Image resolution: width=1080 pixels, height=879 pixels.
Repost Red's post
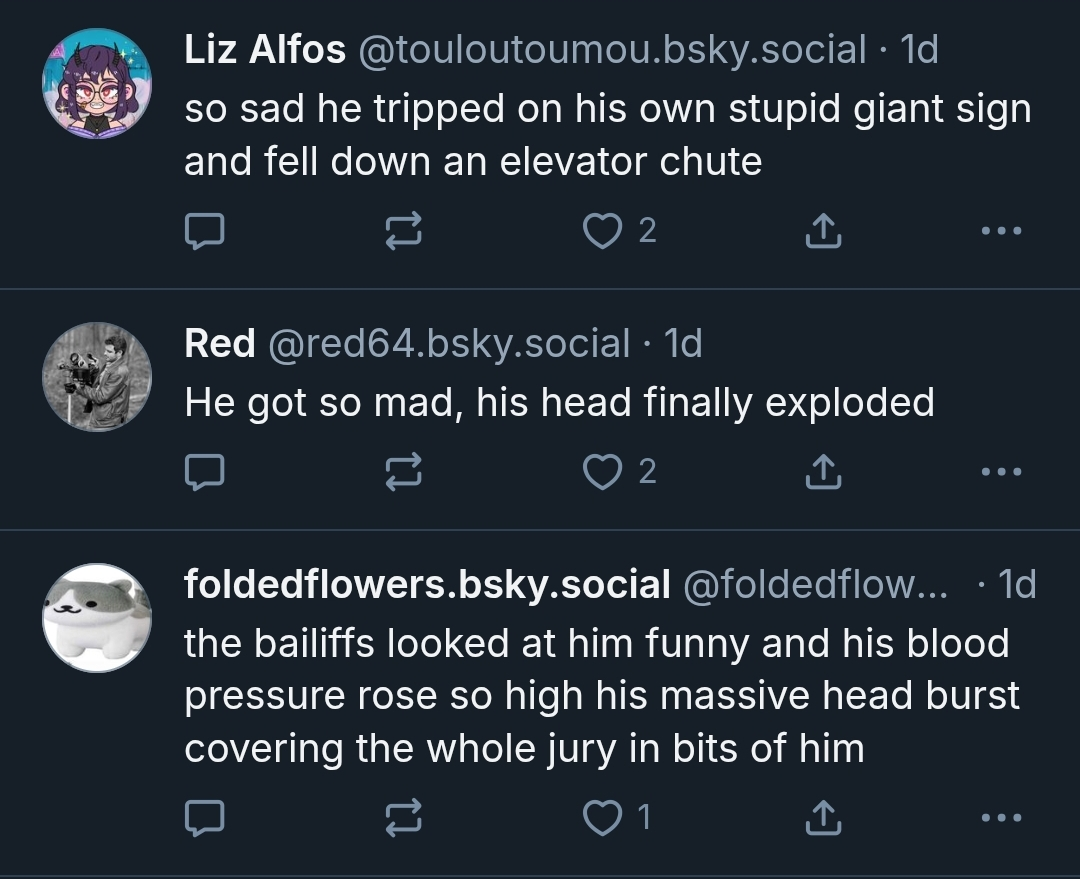[x=405, y=472]
